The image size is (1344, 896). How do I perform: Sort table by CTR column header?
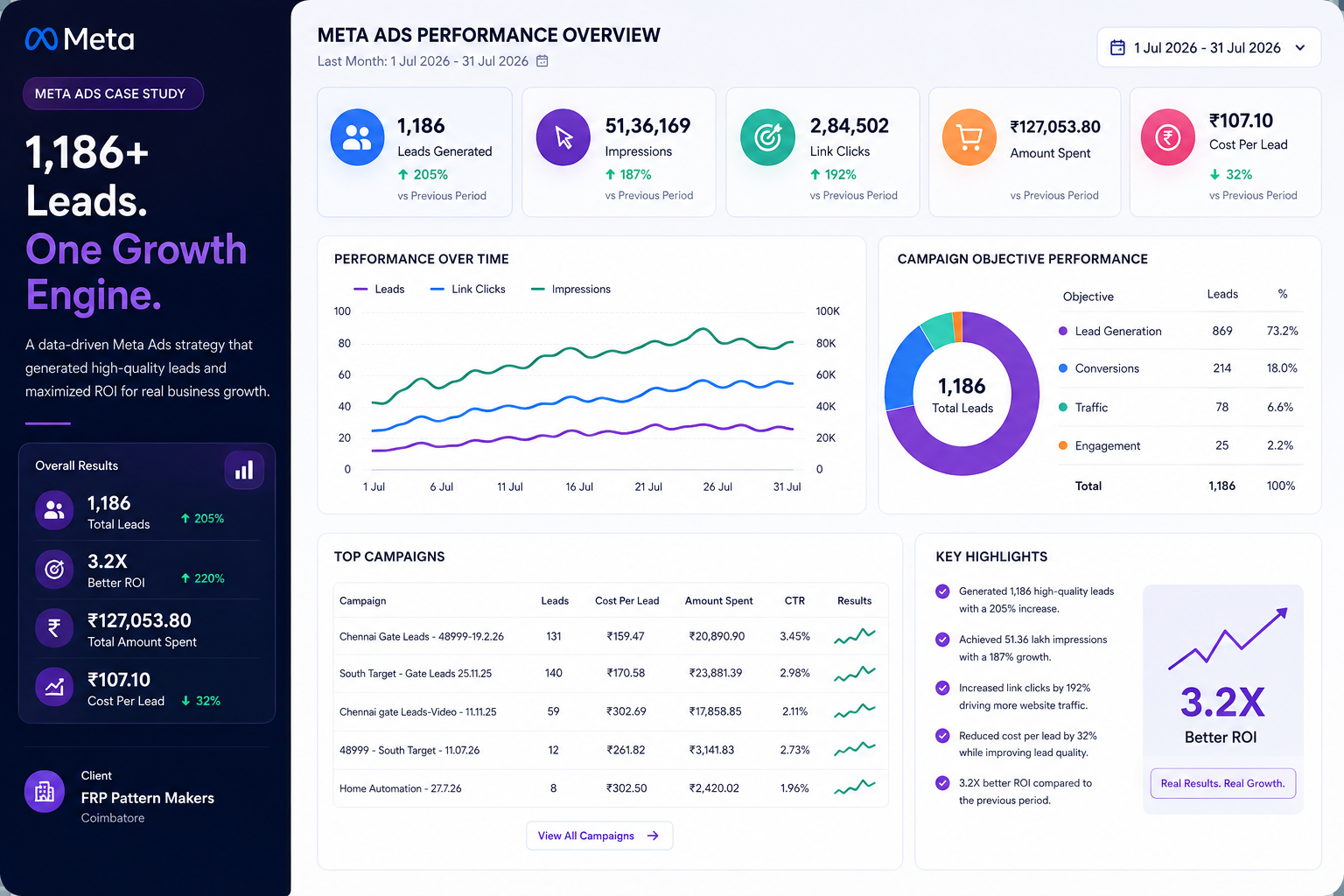[x=794, y=600]
